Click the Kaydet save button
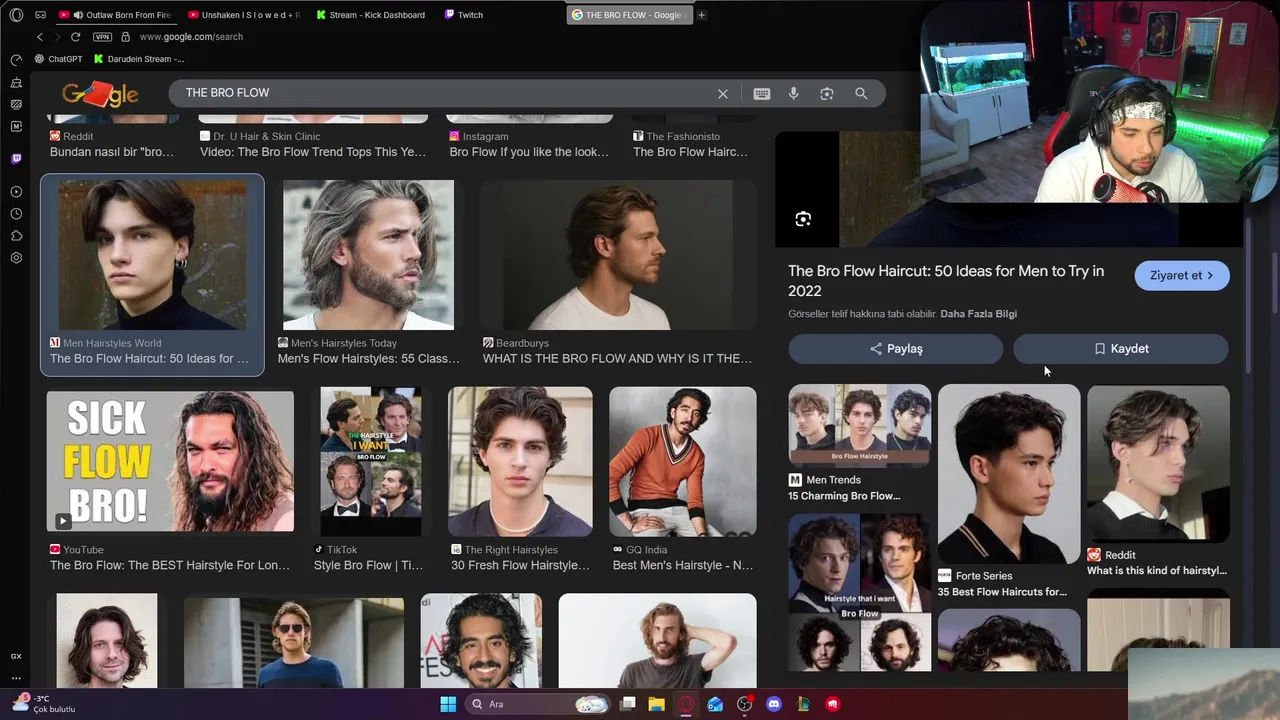 [x=1121, y=349]
